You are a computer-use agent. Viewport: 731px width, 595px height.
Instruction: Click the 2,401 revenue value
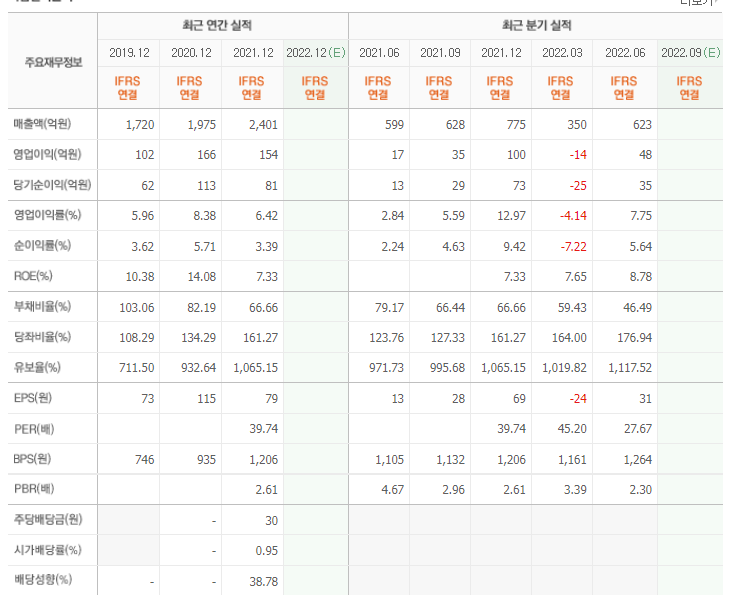pyautogui.click(x=263, y=125)
